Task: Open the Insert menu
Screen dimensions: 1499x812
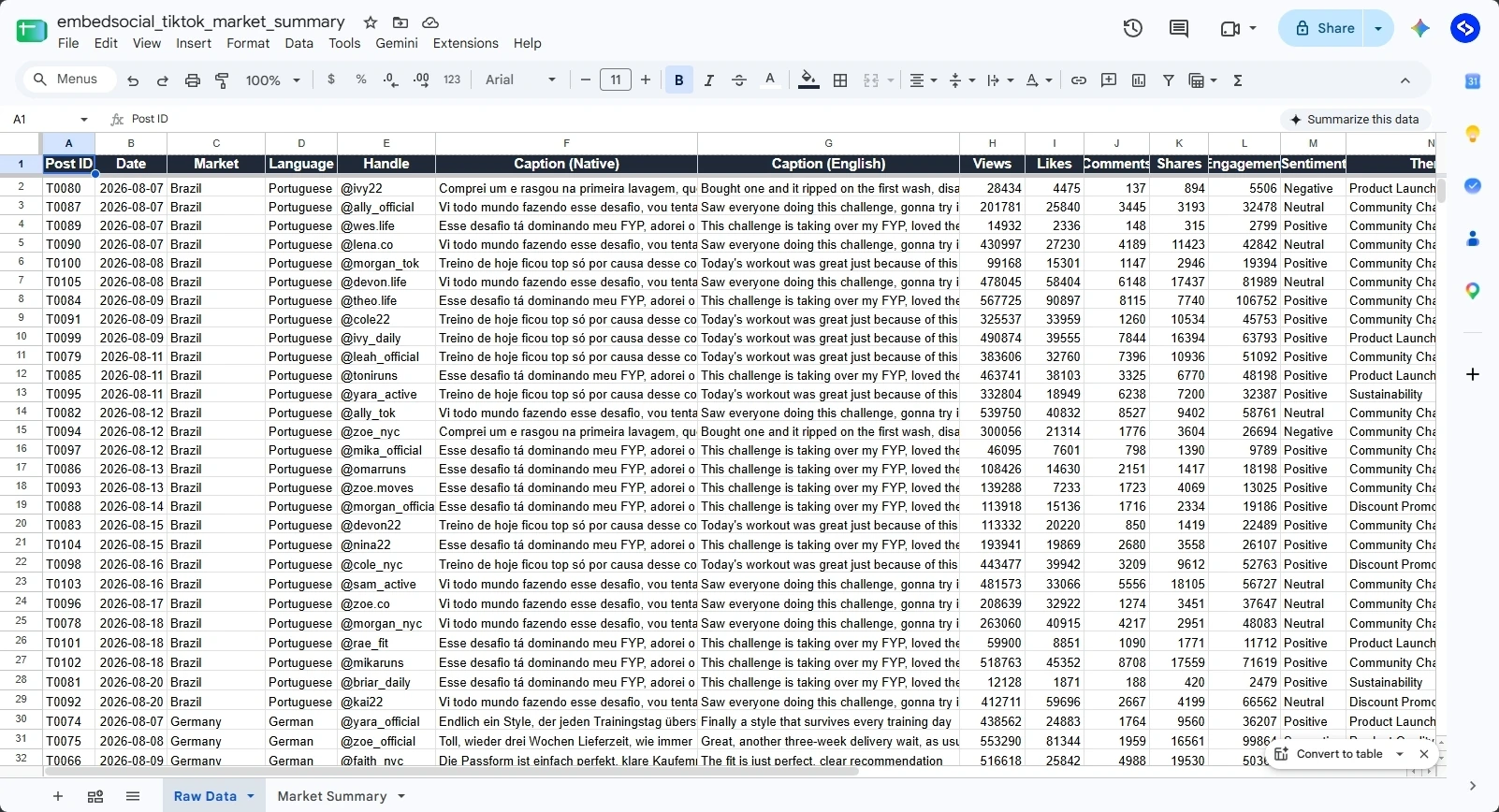Action: tap(194, 43)
